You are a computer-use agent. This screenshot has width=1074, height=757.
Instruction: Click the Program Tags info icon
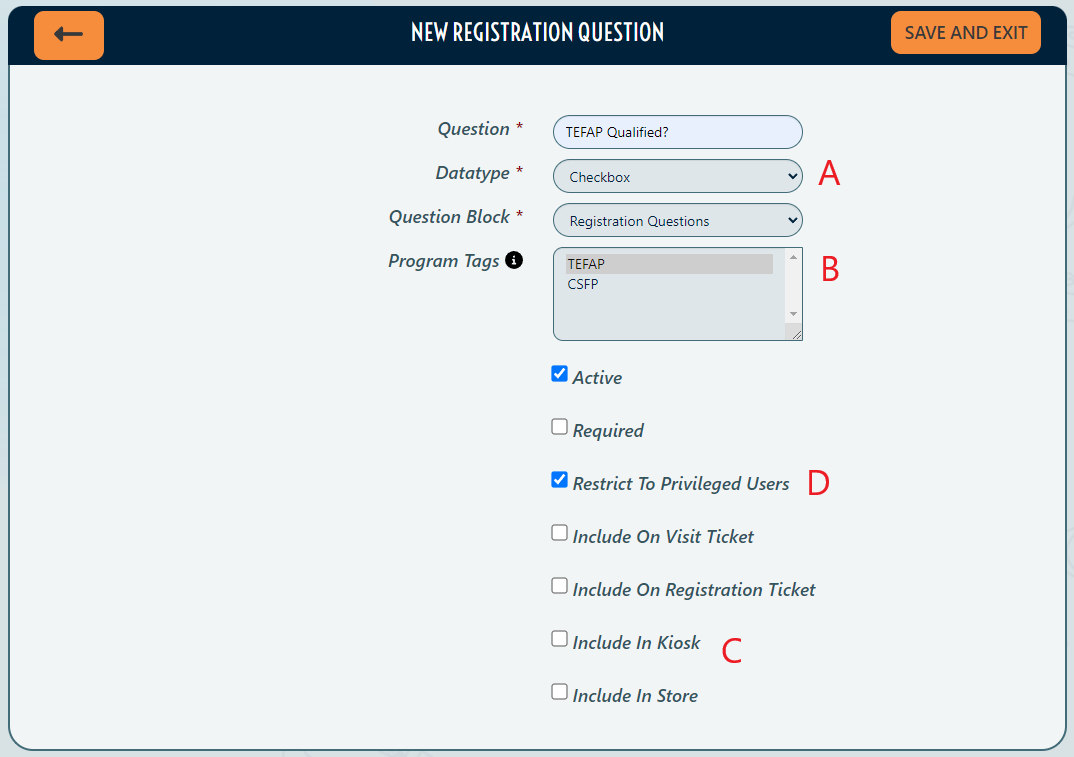click(x=514, y=261)
